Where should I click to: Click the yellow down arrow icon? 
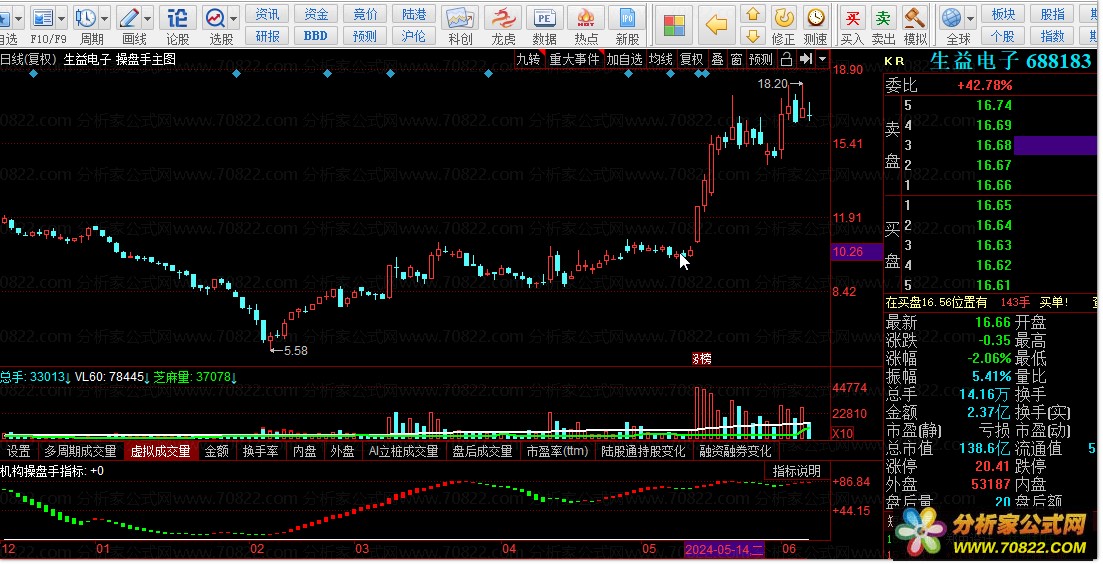point(753,36)
